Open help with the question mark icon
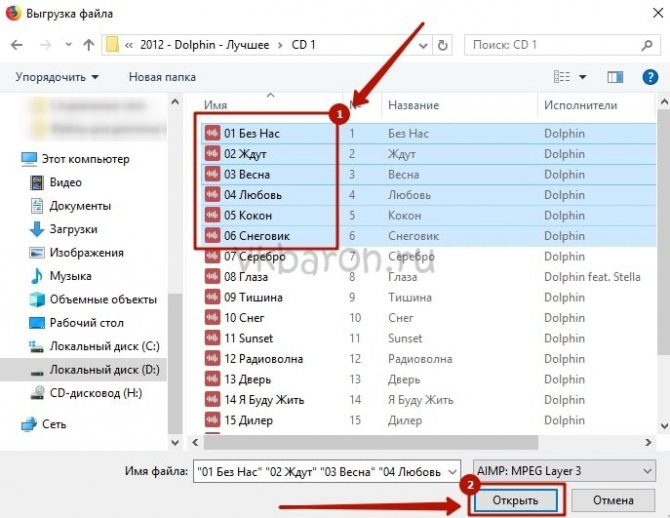The height and width of the screenshot is (518, 670). pyautogui.click(x=650, y=77)
